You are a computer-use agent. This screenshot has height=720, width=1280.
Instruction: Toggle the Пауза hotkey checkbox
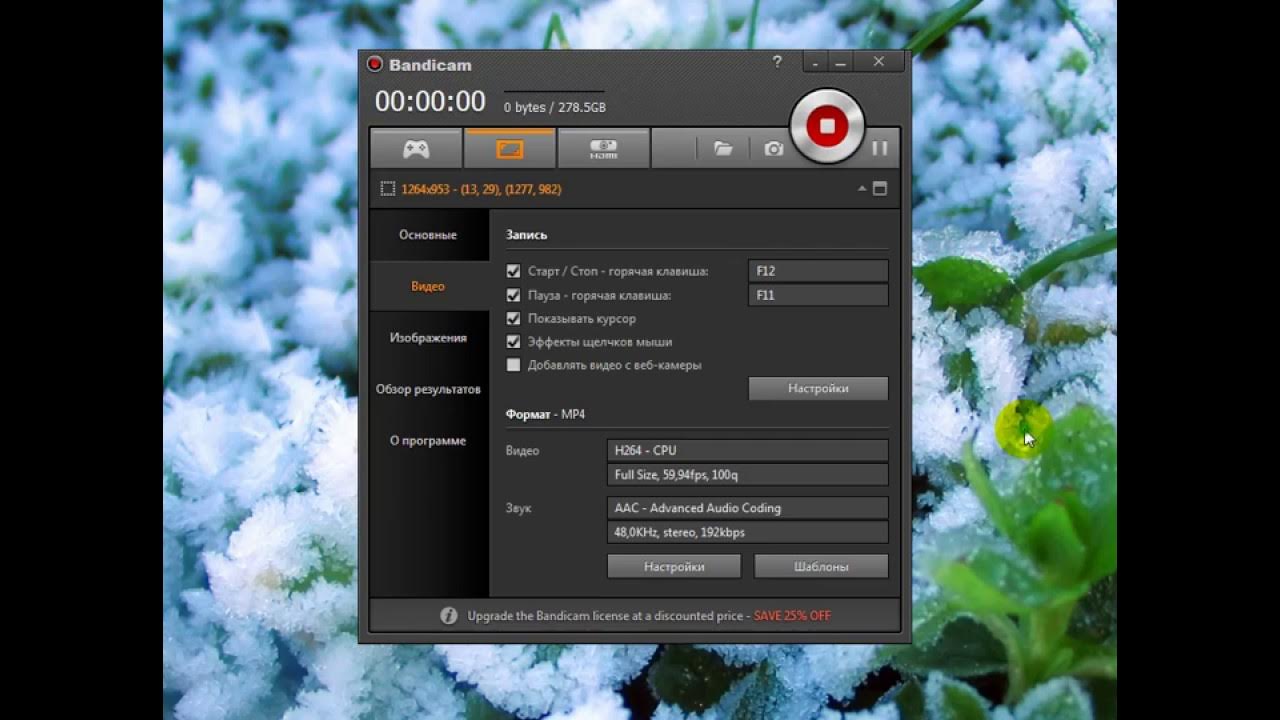coord(514,295)
